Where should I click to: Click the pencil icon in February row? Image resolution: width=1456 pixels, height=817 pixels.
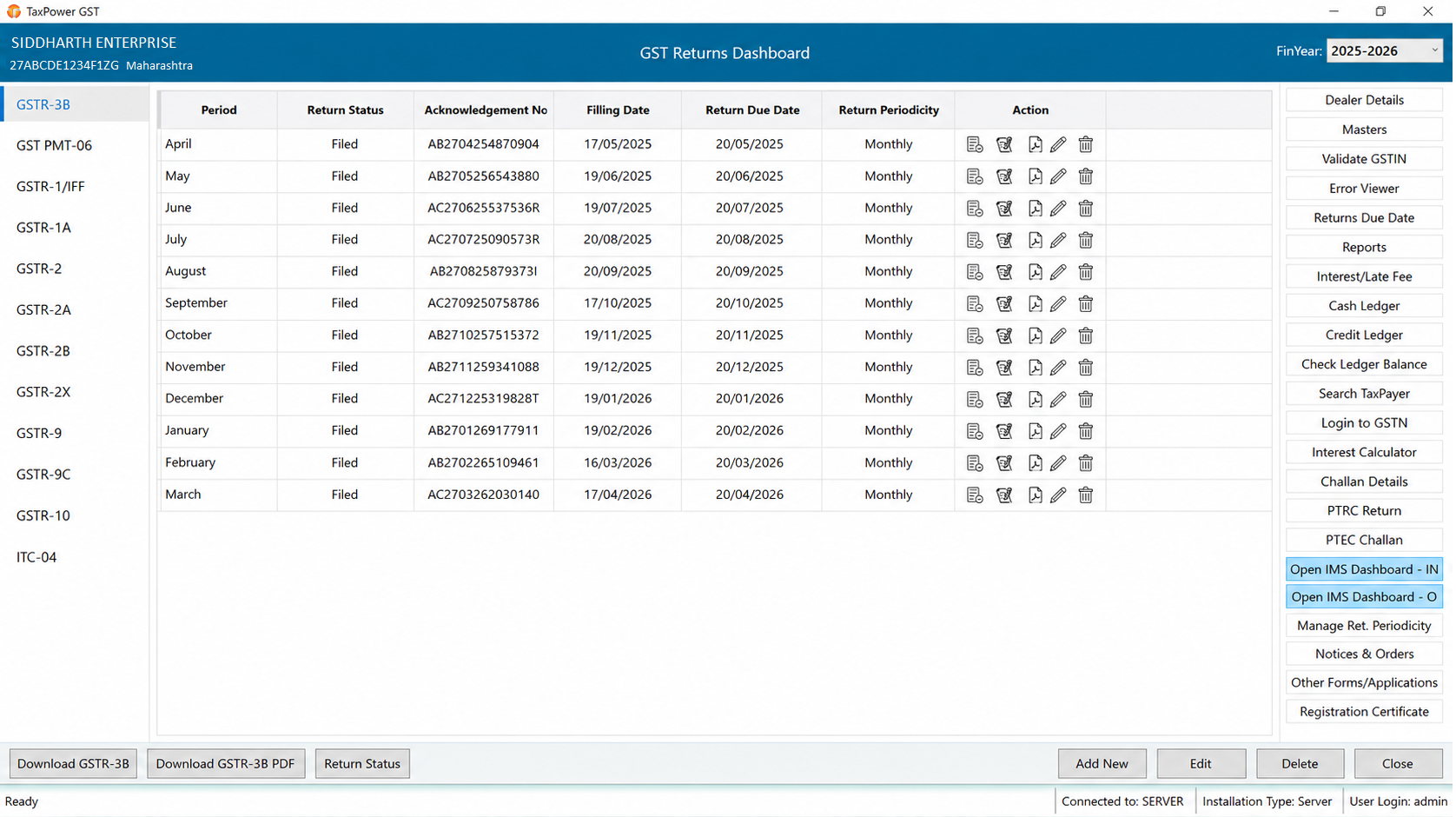1058,463
